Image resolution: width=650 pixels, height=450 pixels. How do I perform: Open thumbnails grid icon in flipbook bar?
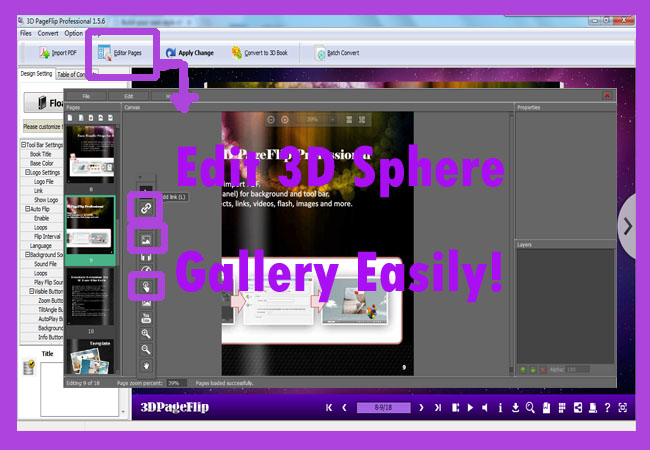(562, 408)
